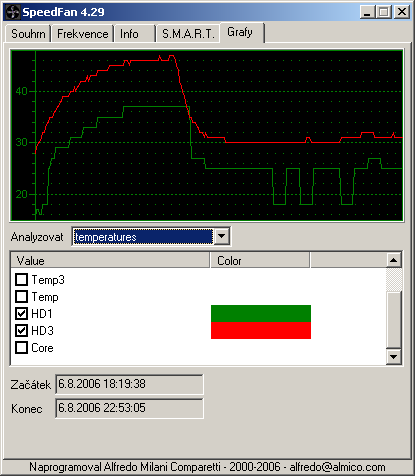Click the Analyzovat label
This screenshot has width=415, height=476.
tap(37, 237)
